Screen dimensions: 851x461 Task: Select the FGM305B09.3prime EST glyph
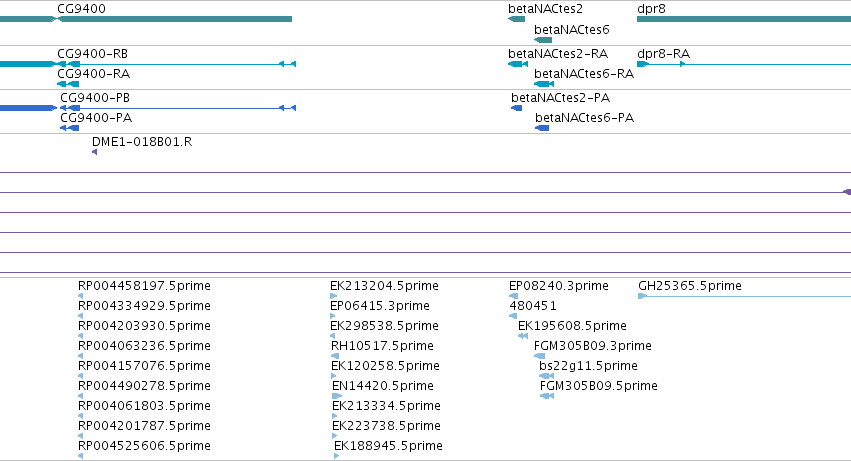click(539, 356)
